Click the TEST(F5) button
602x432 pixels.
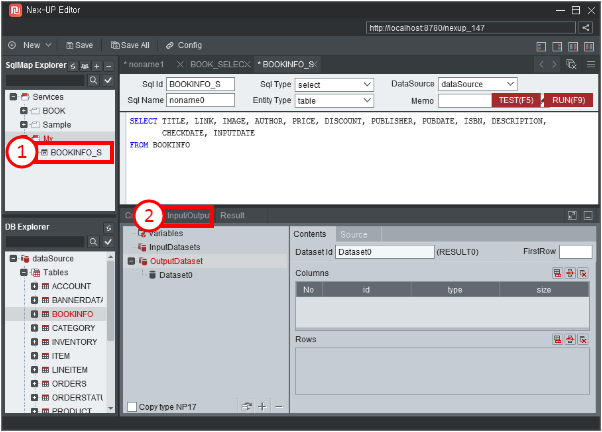(x=516, y=100)
